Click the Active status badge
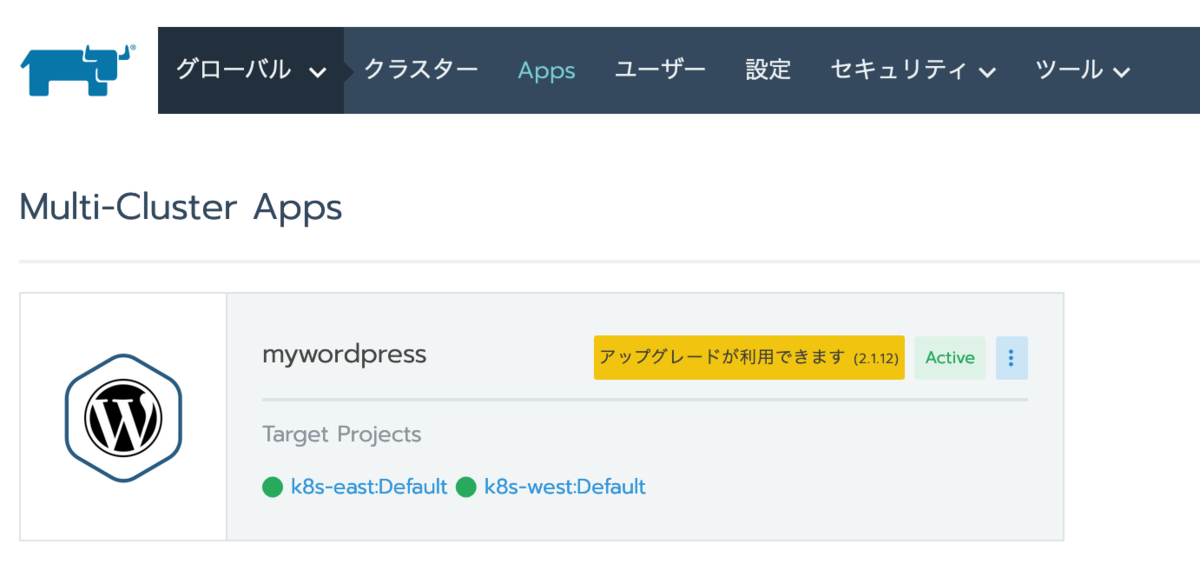 tap(950, 358)
